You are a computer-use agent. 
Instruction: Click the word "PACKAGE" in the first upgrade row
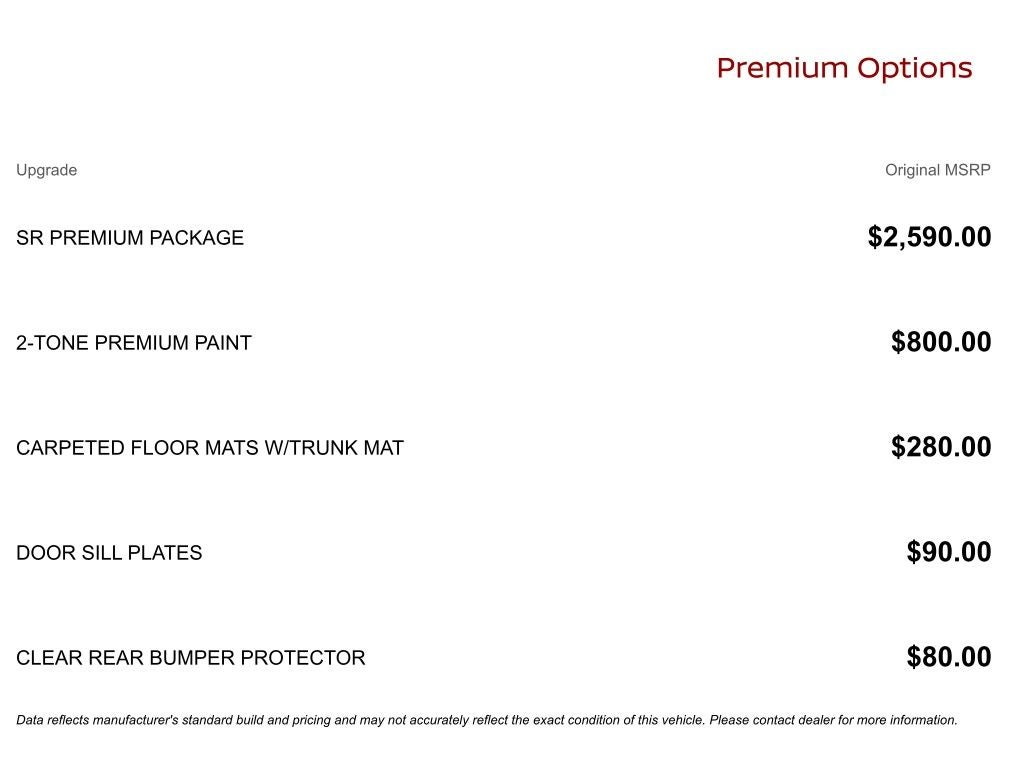click(197, 238)
